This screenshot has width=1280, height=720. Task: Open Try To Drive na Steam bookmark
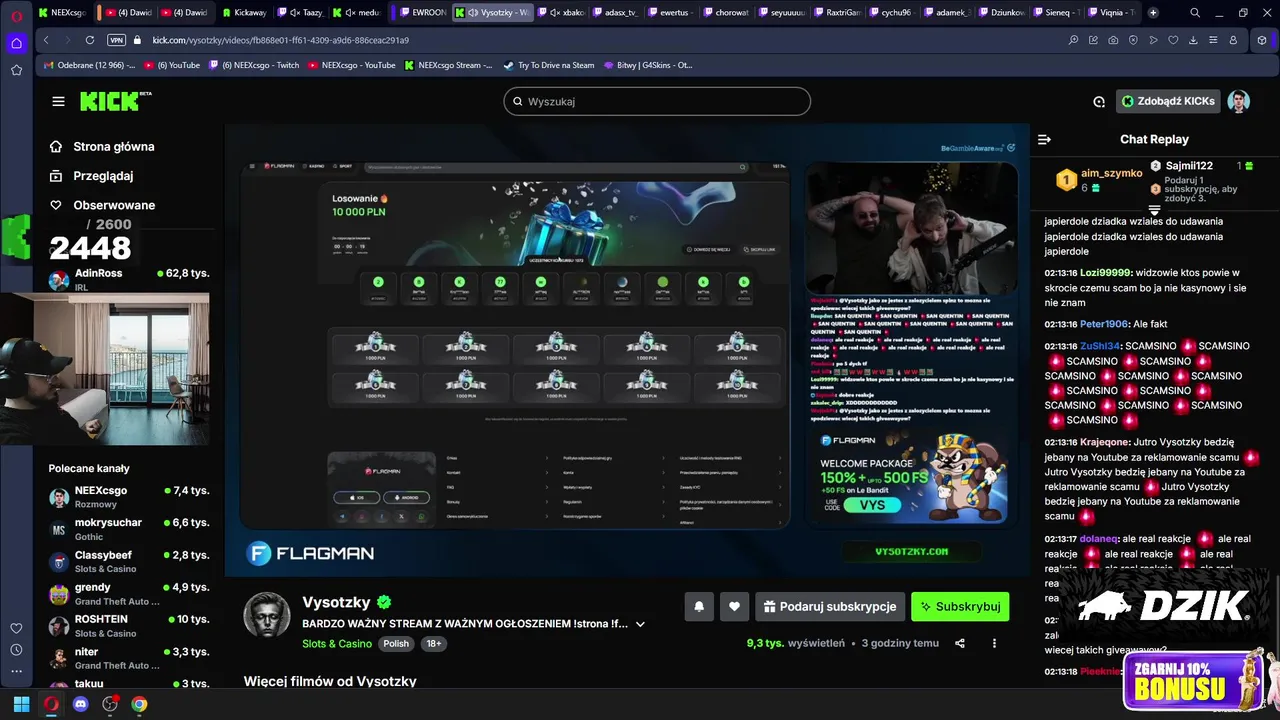click(549, 65)
